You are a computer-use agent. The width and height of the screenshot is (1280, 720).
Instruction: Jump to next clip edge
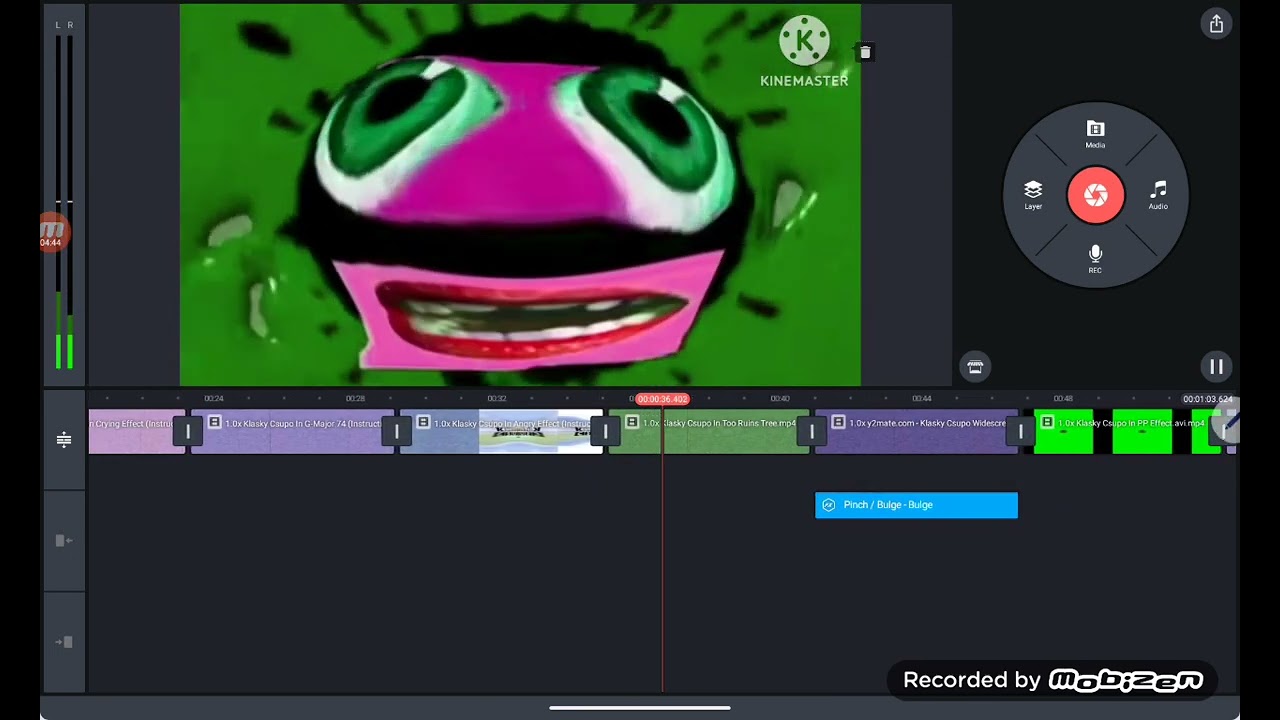click(64, 642)
